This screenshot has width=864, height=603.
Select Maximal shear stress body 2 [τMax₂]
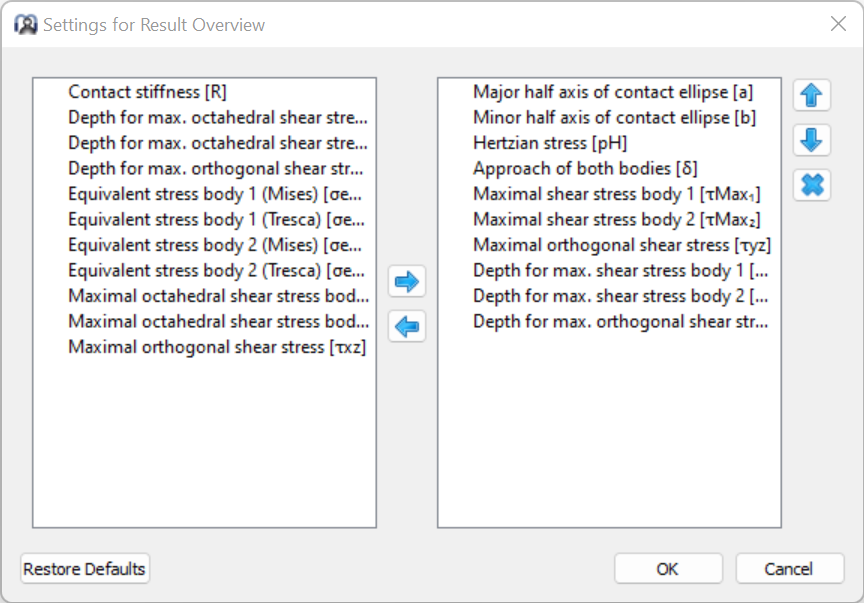click(611, 220)
